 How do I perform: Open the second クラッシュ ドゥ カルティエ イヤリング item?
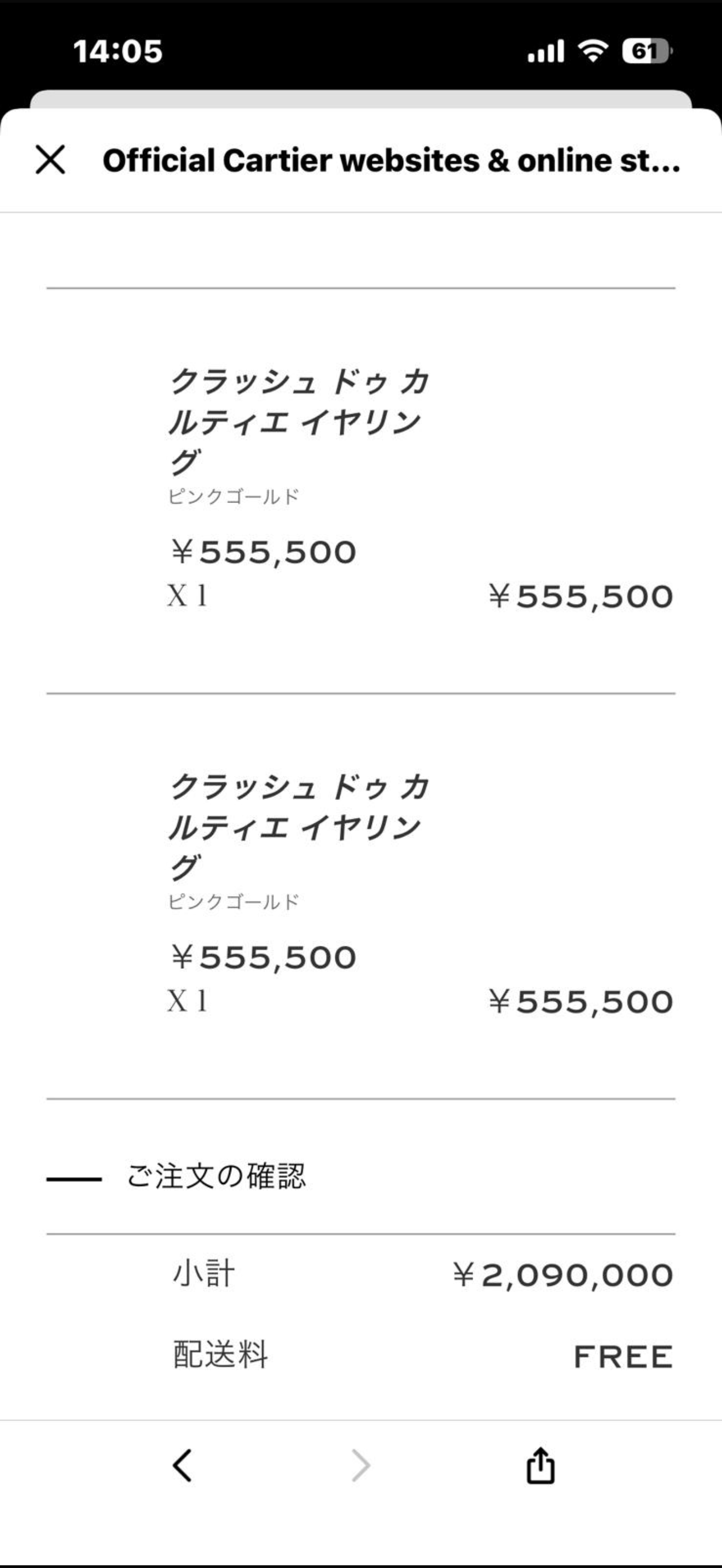click(x=298, y=827)
